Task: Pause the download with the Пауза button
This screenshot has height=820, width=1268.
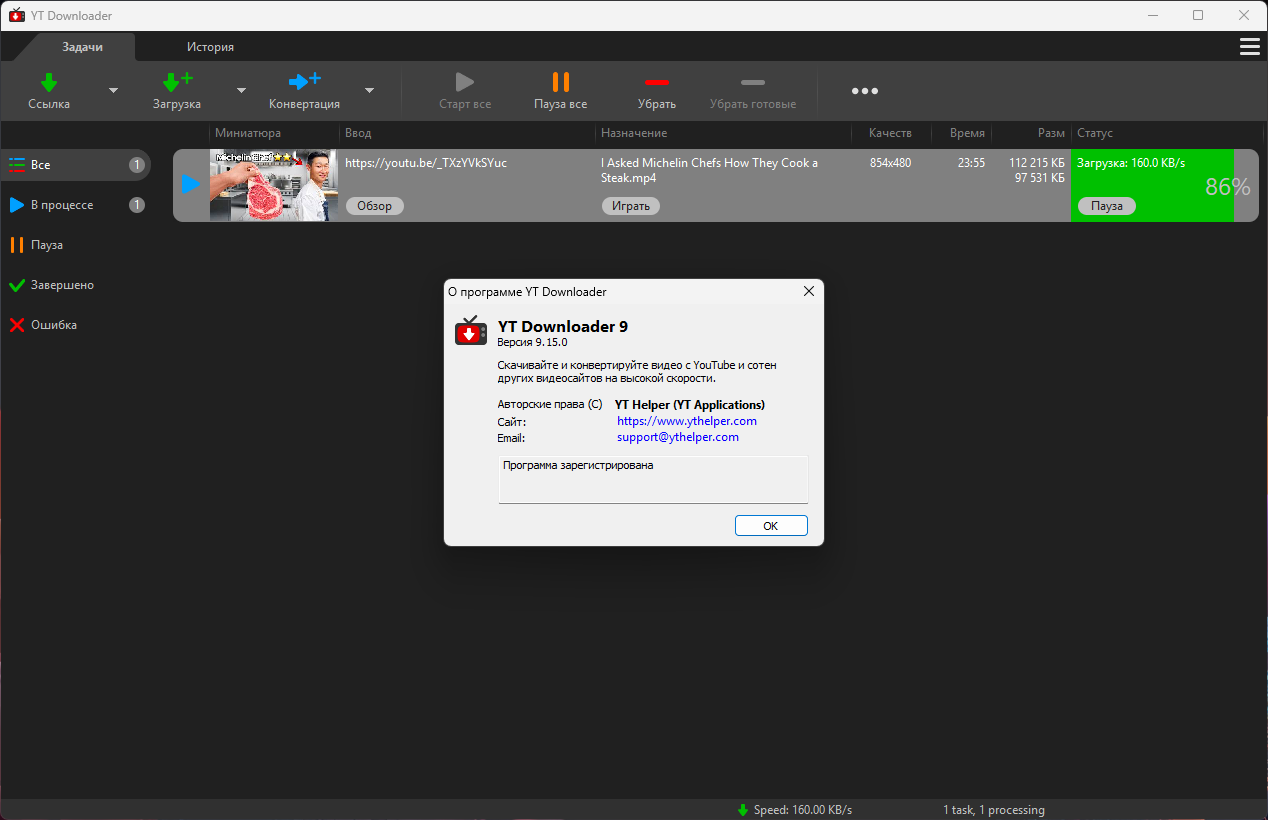Action: [1107, 206]
